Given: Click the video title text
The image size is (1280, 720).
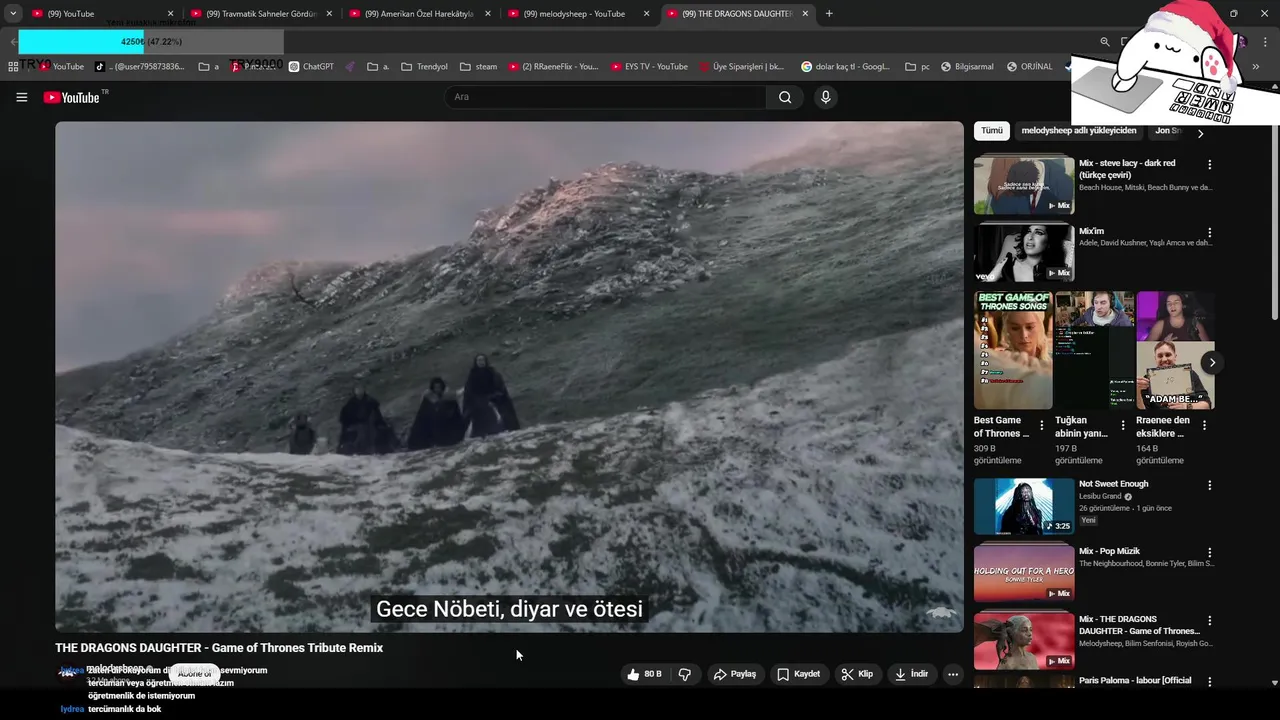Looking at the screenshot, I should [219, 648].
